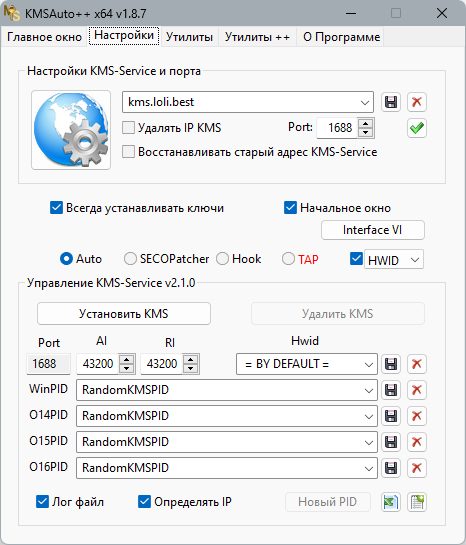Close the KMSAuto++ window
The image size is (466, 545).
442,14
